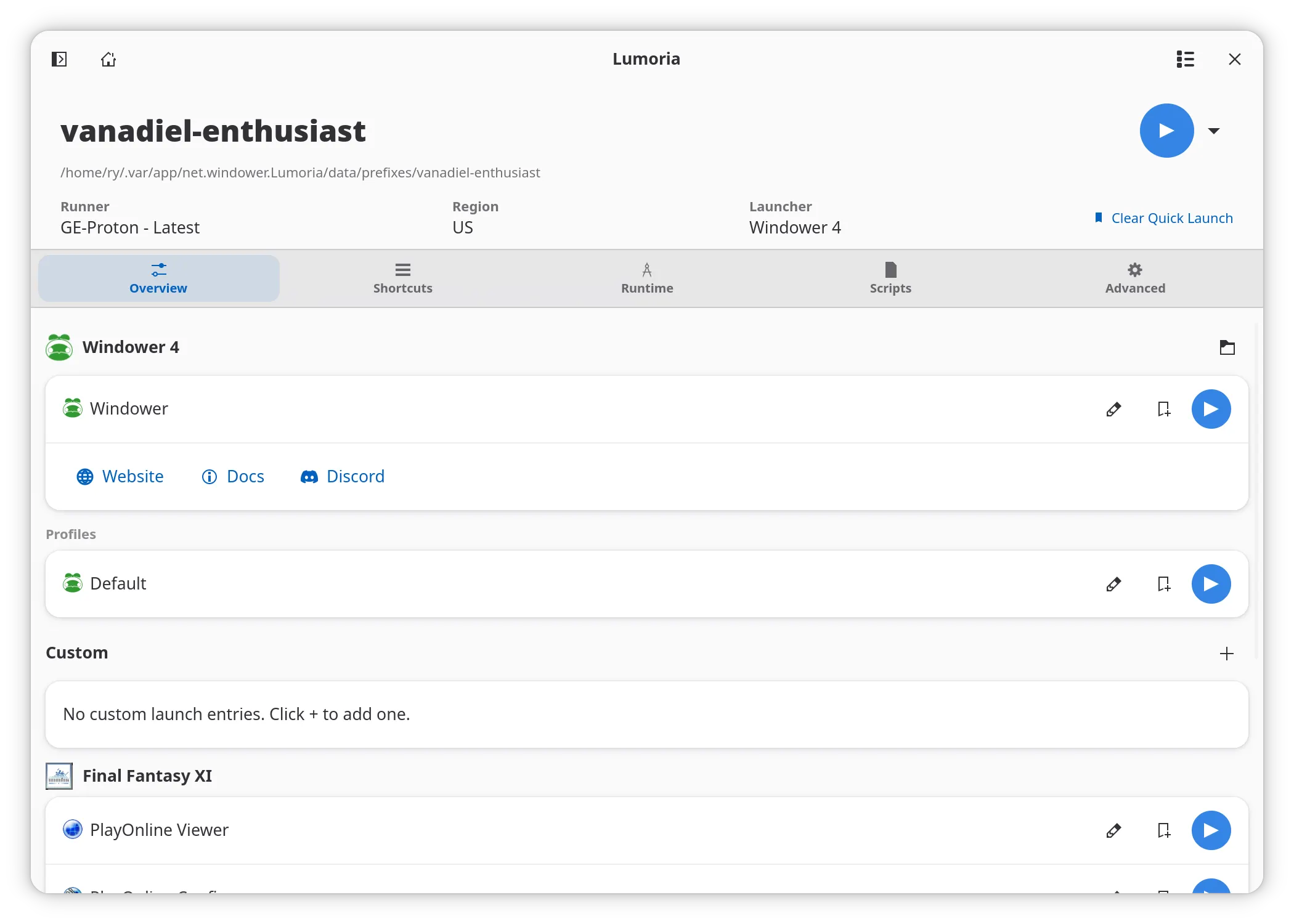Switch to the Scripts tab
This screenshot has height=924, width=1294.
tap(890, 278)
